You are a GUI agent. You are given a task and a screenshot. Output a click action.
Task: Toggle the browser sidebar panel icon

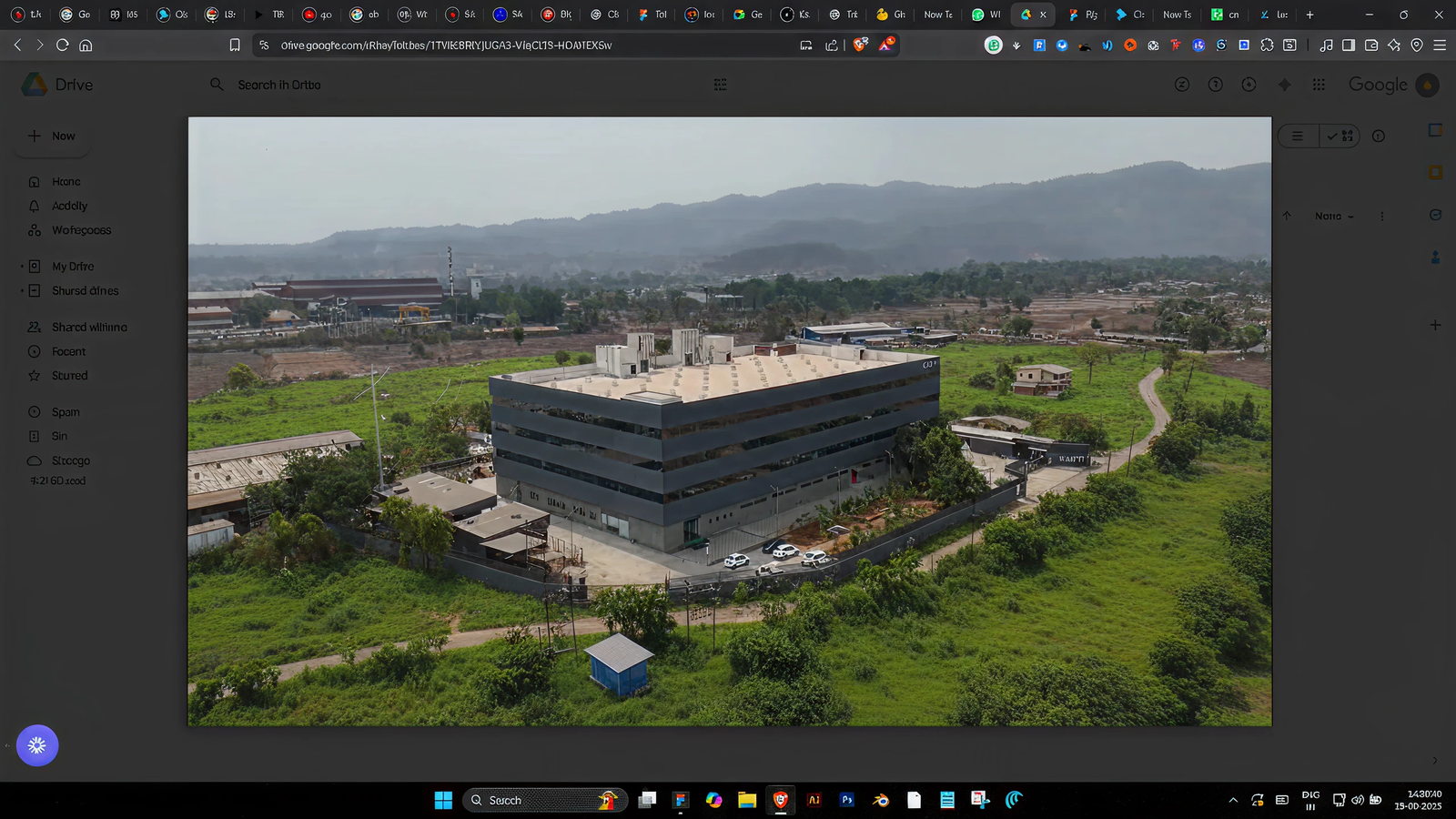1349,45
